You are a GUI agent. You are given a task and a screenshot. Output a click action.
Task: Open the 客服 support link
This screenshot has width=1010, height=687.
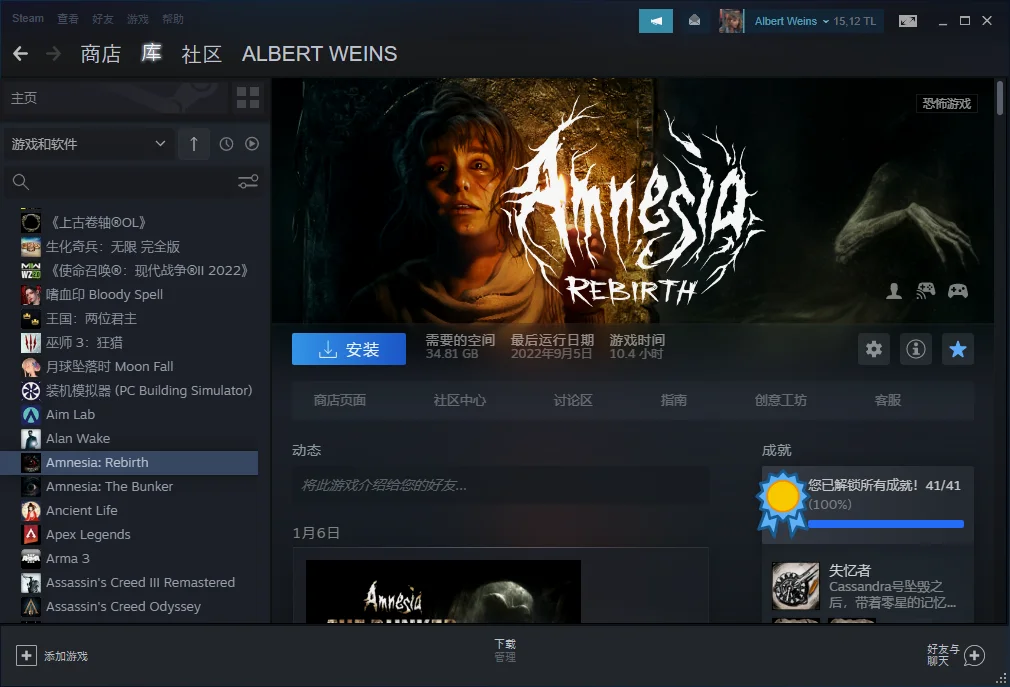pyautogui.click(x=888, y=400)
